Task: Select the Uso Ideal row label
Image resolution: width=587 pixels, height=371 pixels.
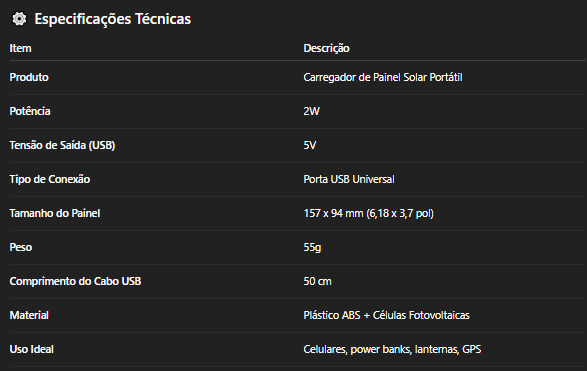Action: pos(32,349)
